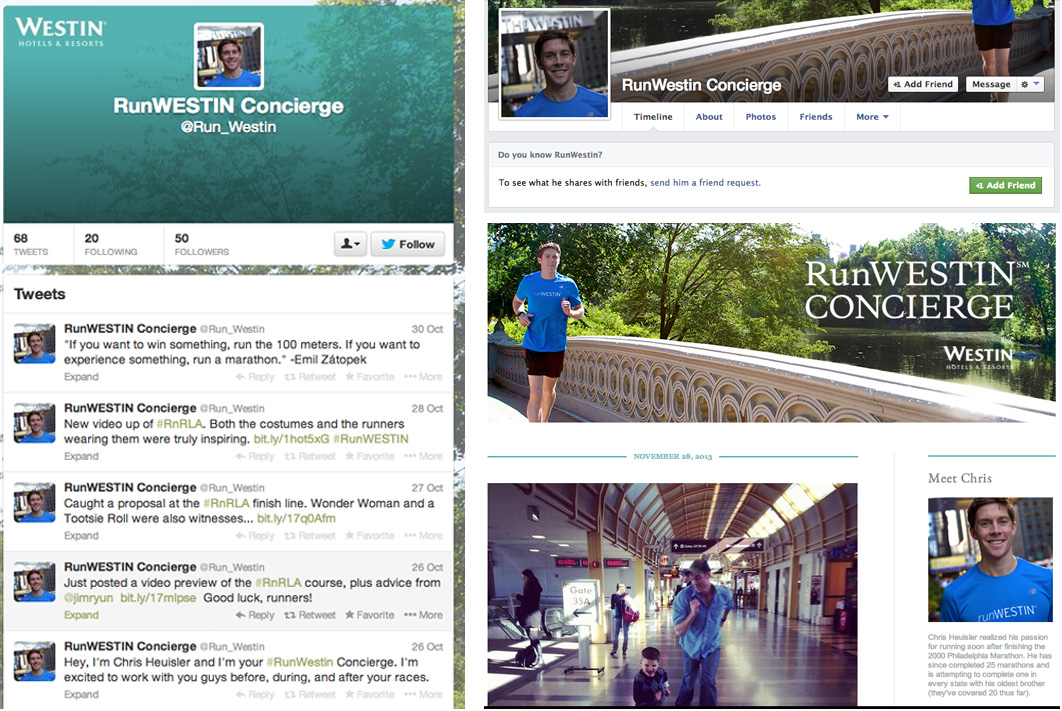Open the bit.ly/17mlpse link

(x=158, y=598)
